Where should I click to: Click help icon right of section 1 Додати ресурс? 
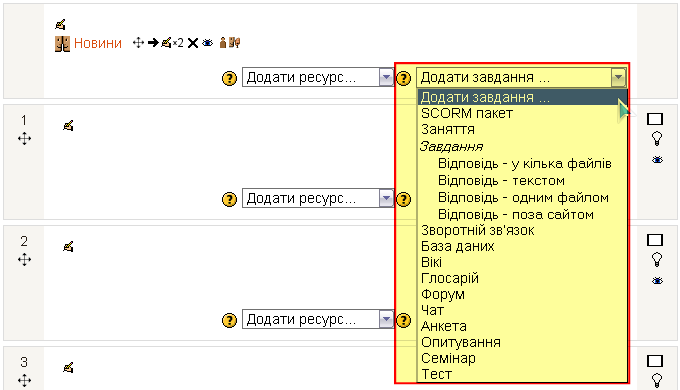click(404, 200)
